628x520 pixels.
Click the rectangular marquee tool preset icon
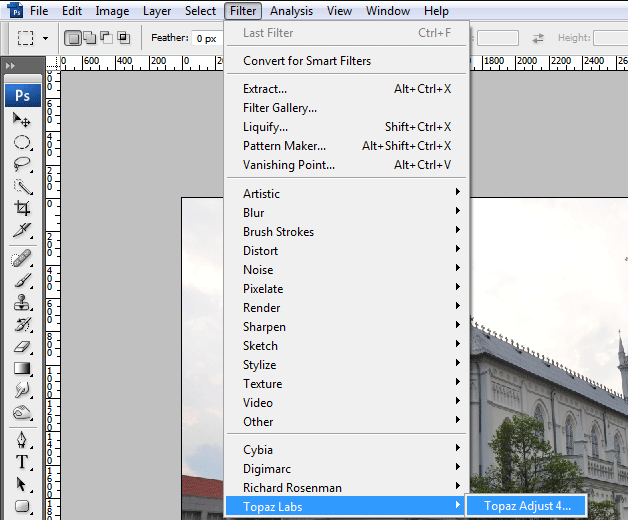[25, 38]
